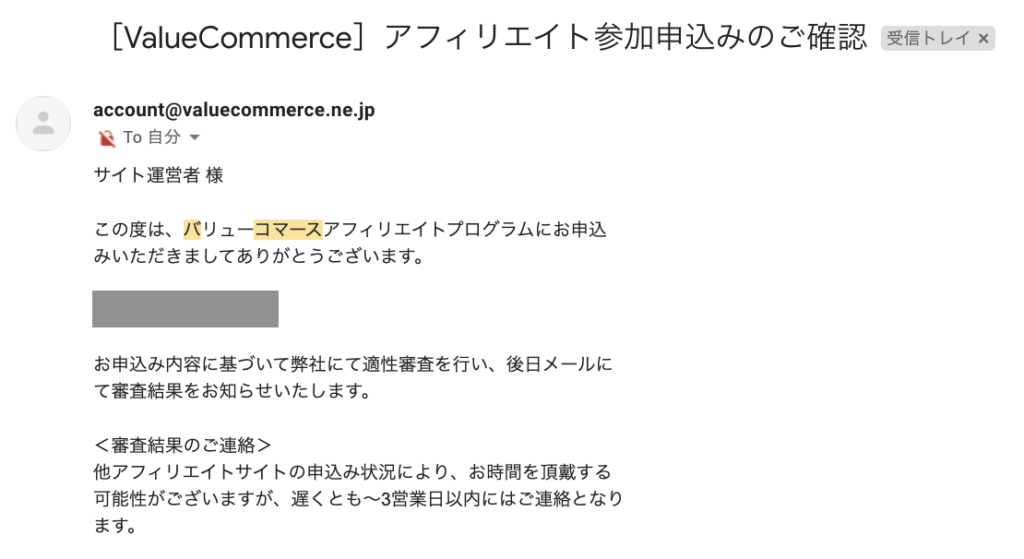Viewport: 1024px width, 559px height.
Task: Click the line starting 他アフィリエイトサイトの申込み状況
Action: tap(352, 471)
